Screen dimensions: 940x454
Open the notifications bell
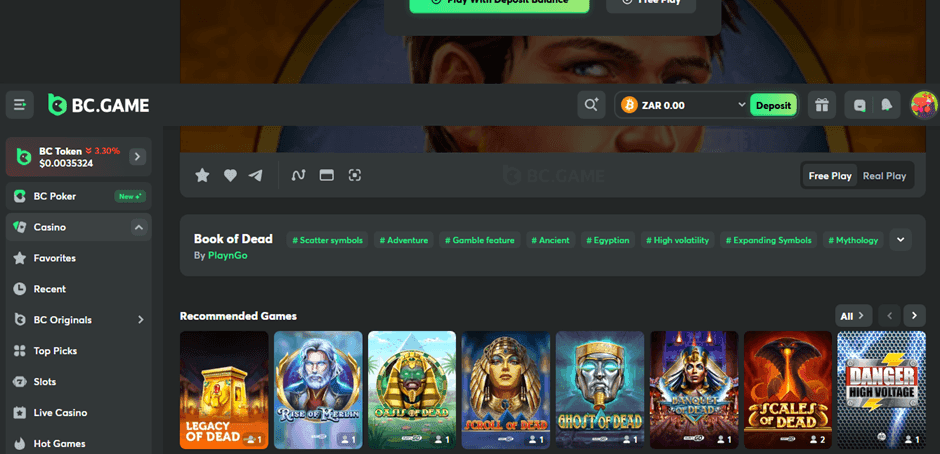click(x=886, y=105)
